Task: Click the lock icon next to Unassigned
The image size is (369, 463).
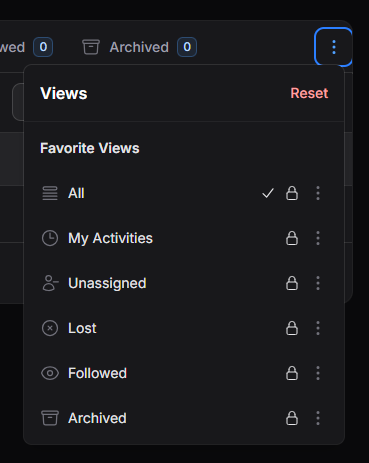Action: [x=292, y=283]
